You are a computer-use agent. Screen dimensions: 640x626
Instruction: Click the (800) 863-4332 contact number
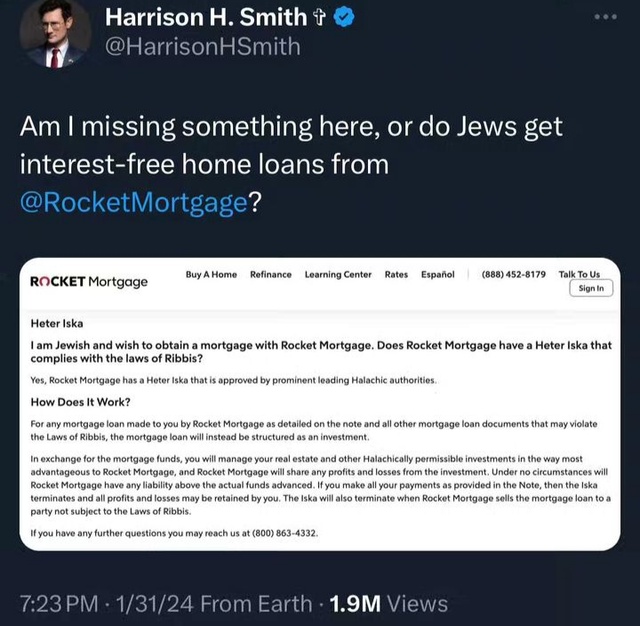(x=283, y=533)
